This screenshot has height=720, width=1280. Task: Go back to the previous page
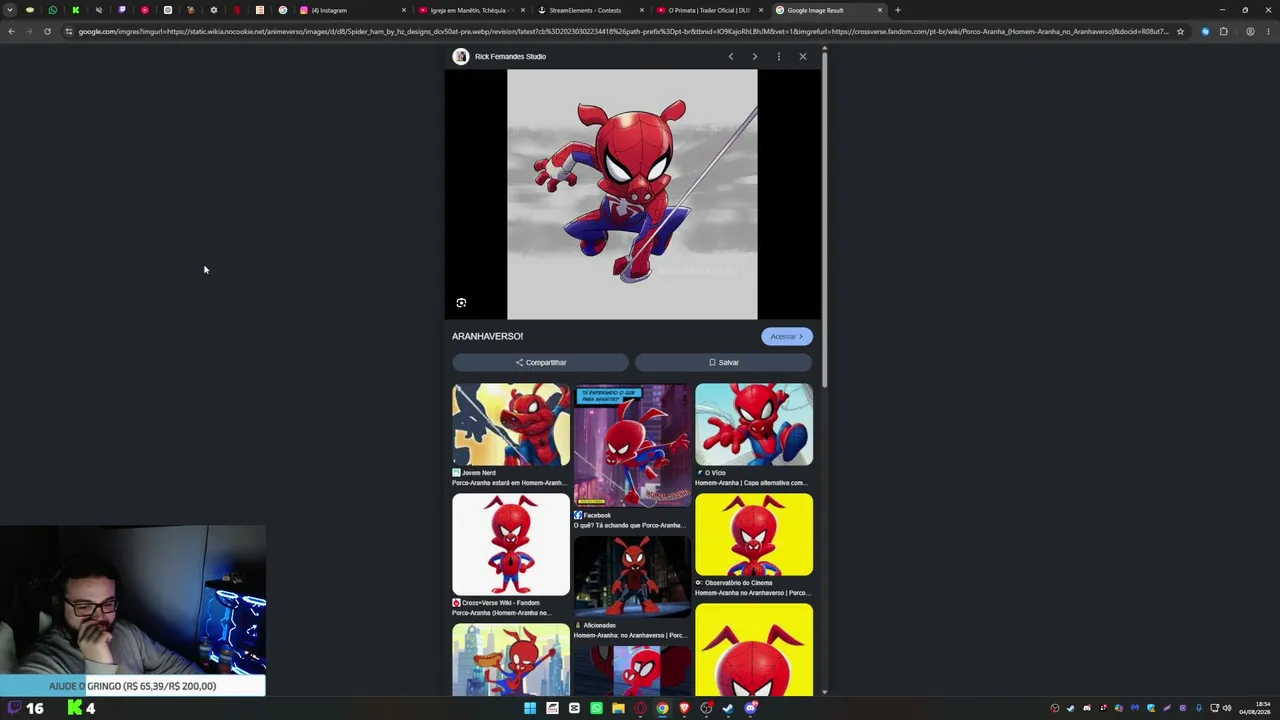pos(11,31)
